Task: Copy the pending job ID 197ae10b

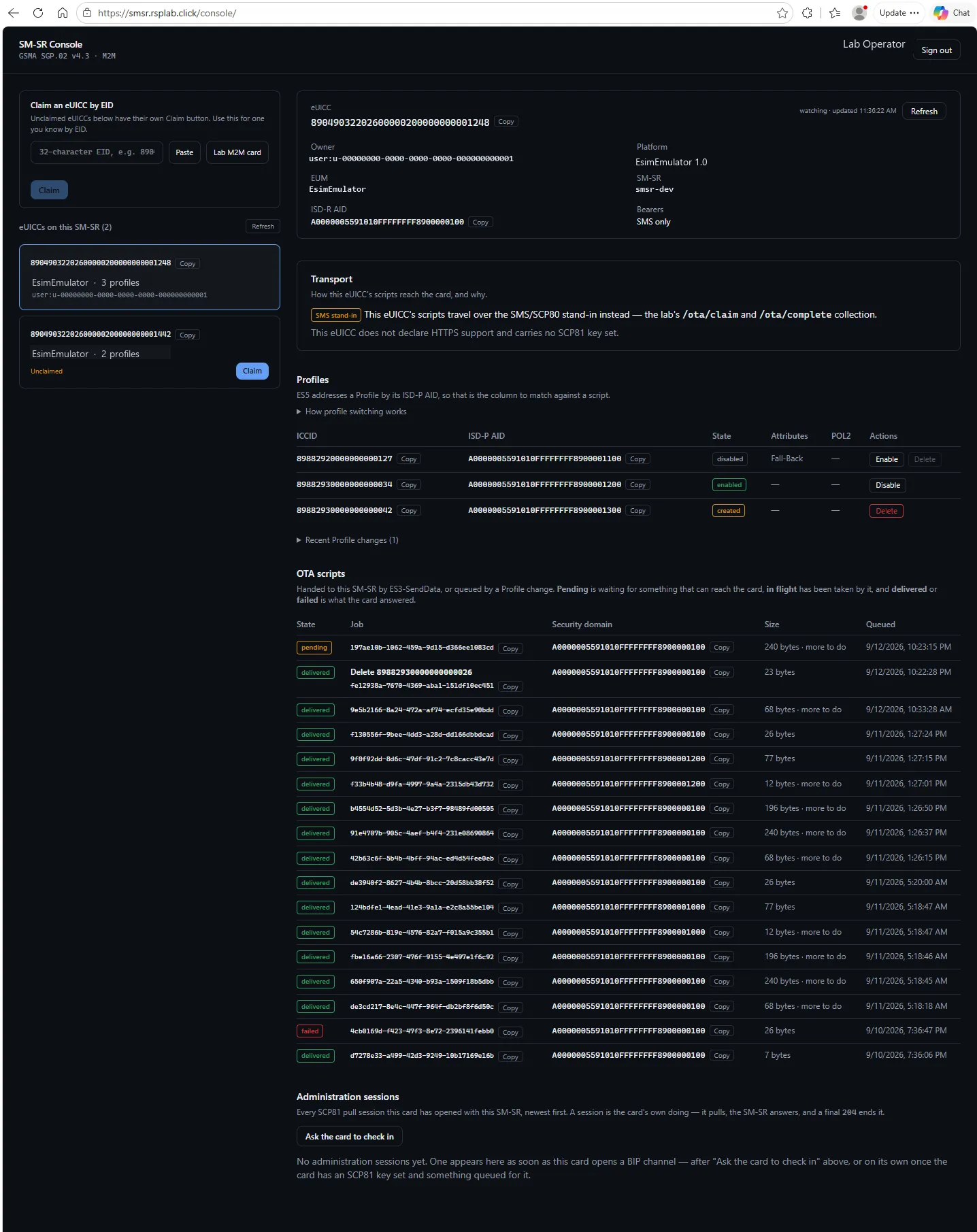Action: coord(510,649)
